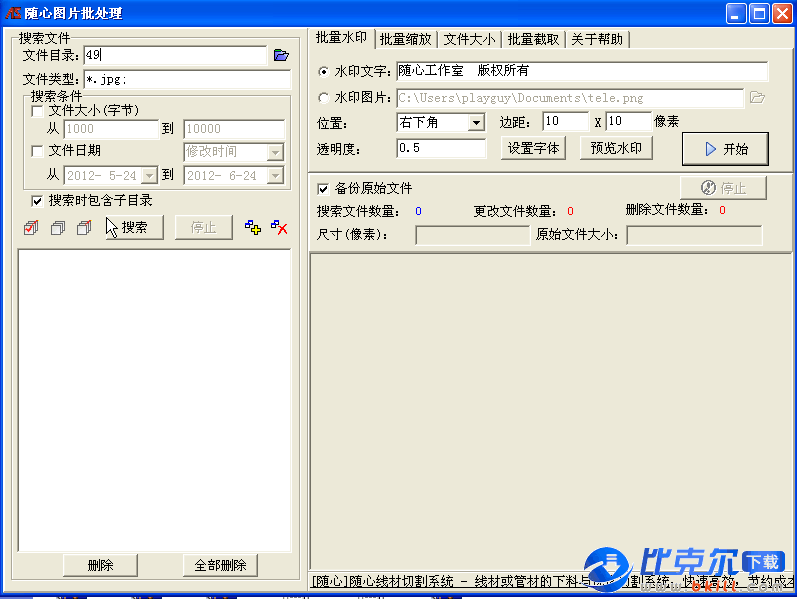Click the app logo in title bar

[x=12, y=13]
